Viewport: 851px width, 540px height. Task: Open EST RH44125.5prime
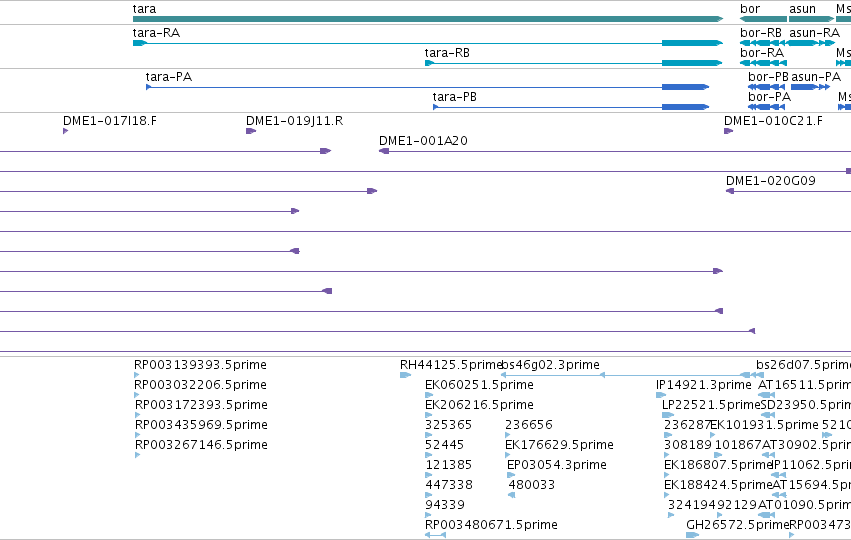point(450,365)
